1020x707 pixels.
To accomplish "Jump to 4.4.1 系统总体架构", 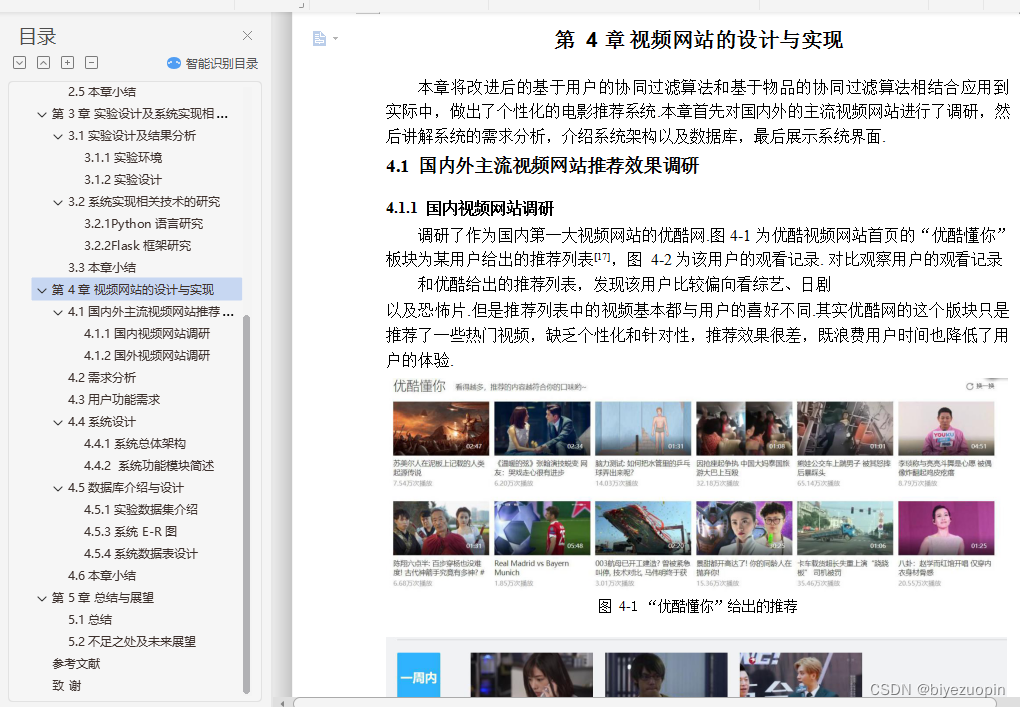I will coord(135,444).
